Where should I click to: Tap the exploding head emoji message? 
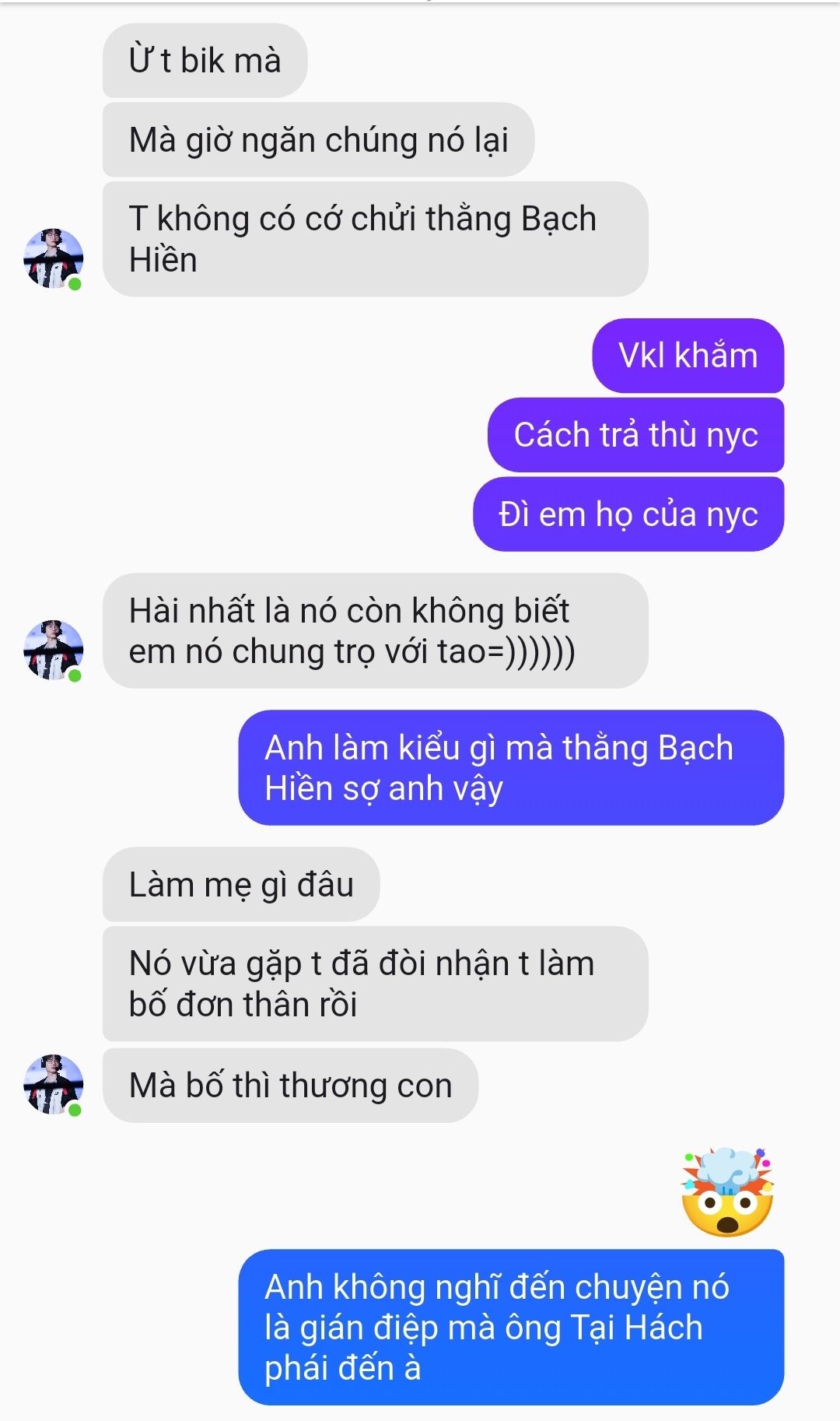tap(727, 1191)
